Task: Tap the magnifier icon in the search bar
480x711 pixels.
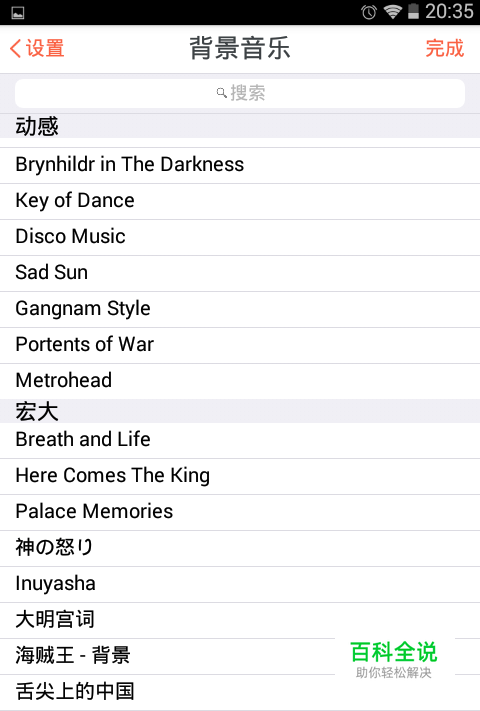Action: coord(221,93)
